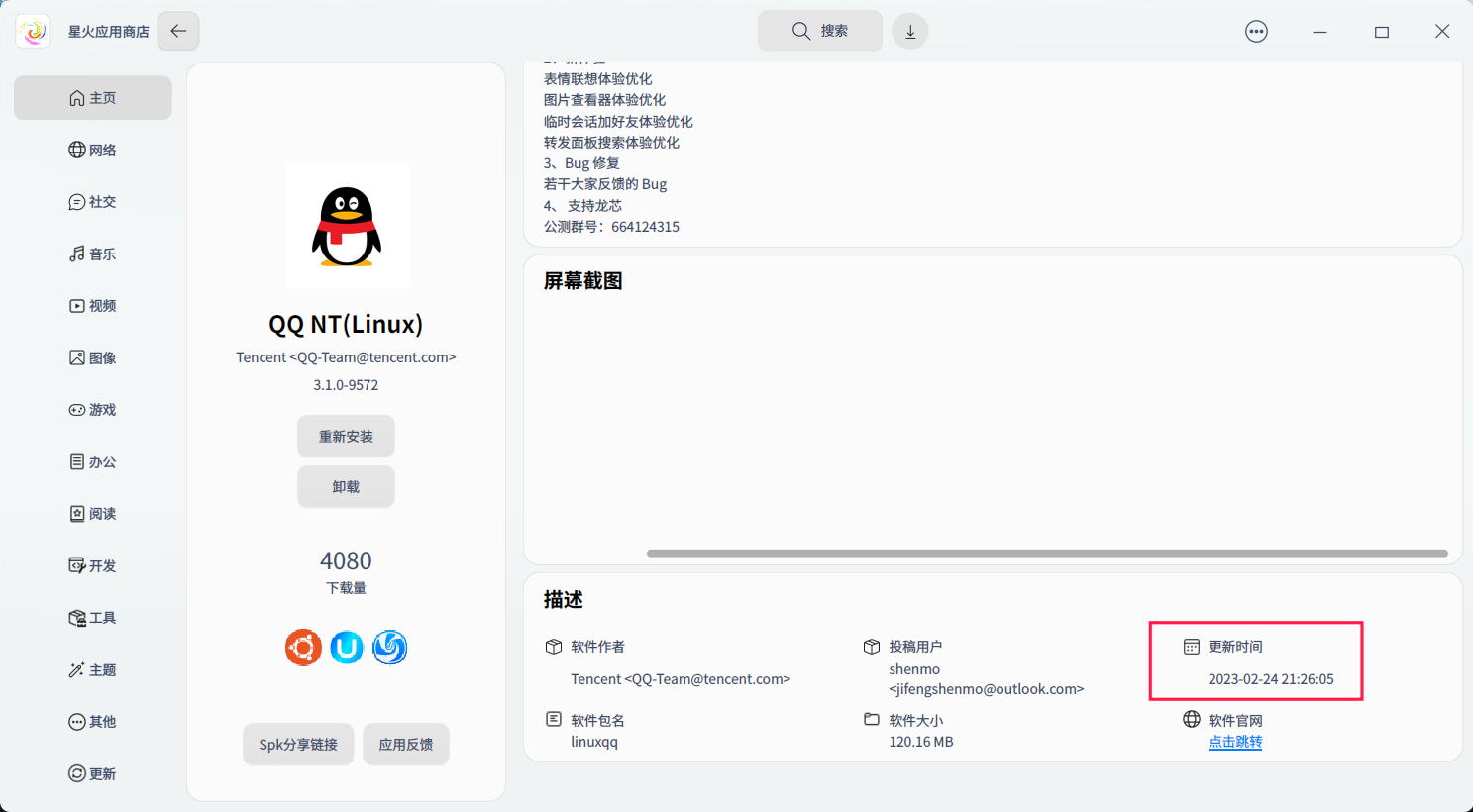
Task: Go back with the arrow button
Action: pyautogui.click(x=178, y=31)
